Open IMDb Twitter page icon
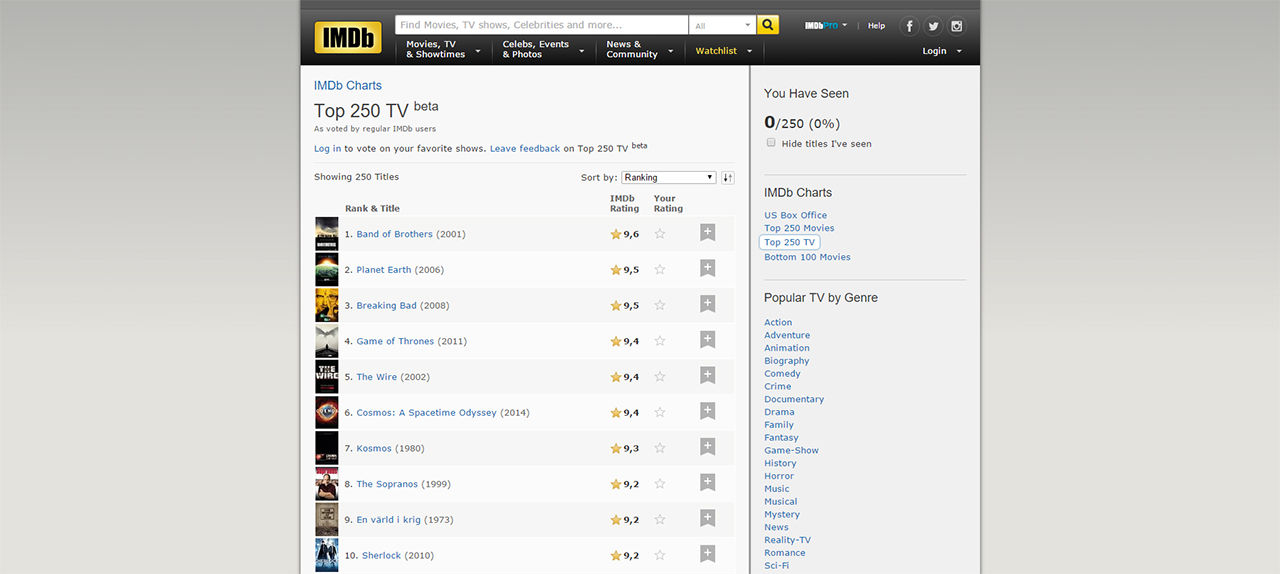 [933, 27]
